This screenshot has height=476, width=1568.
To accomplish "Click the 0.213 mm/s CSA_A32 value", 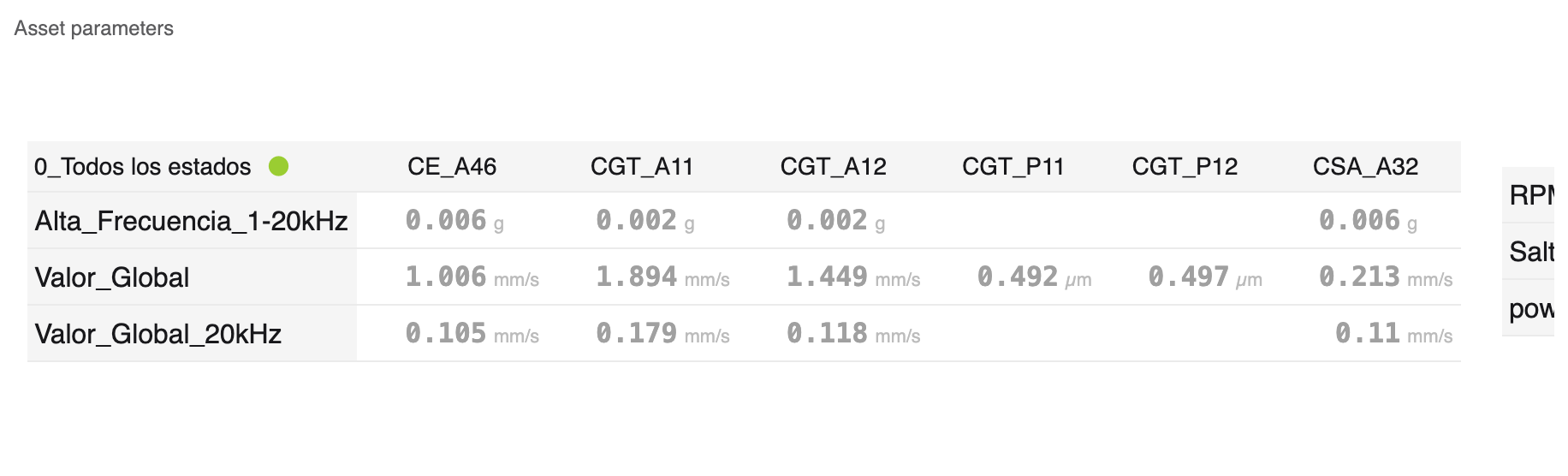I will [x=1386, y=277].
